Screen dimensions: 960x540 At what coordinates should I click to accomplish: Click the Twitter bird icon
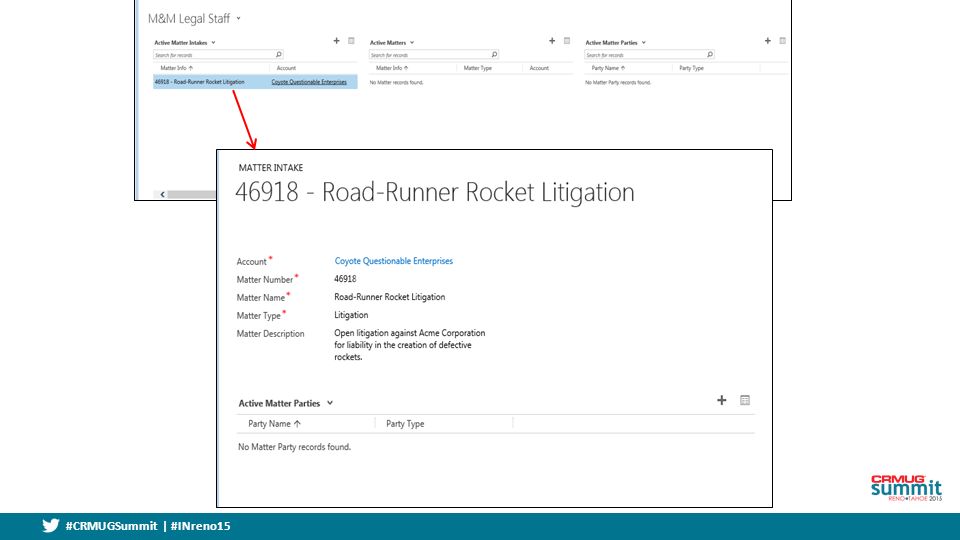(51, 525)
